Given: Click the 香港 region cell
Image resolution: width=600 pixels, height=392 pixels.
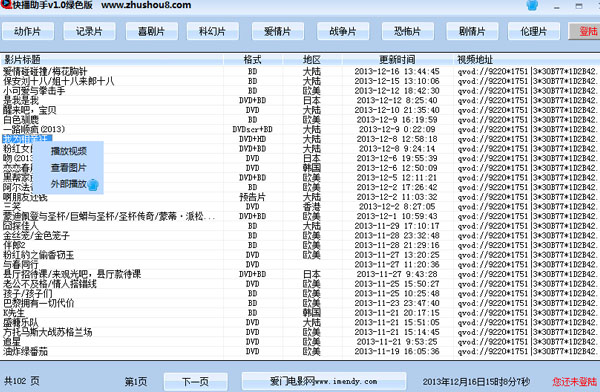Looking at the screenshot, I should click(312, 207).
